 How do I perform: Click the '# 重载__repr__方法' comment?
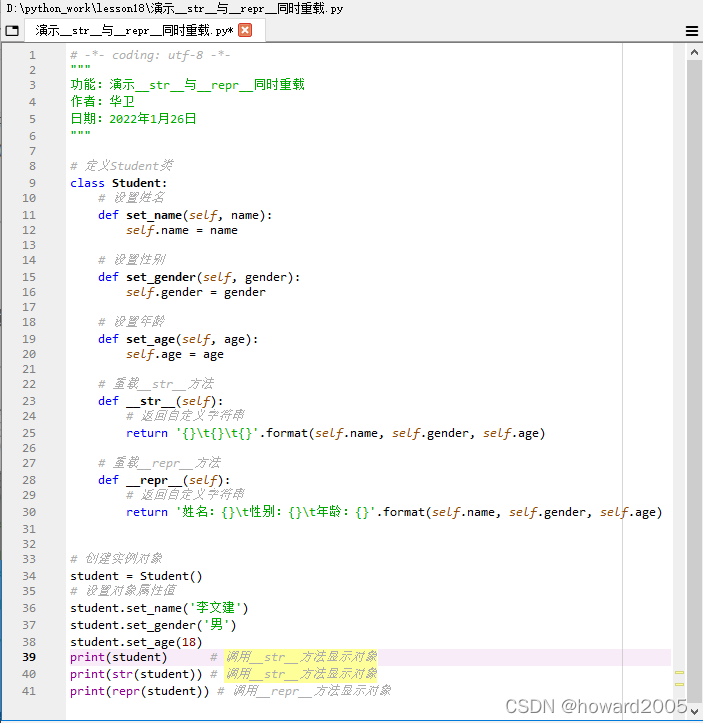[x=159, y=463]
